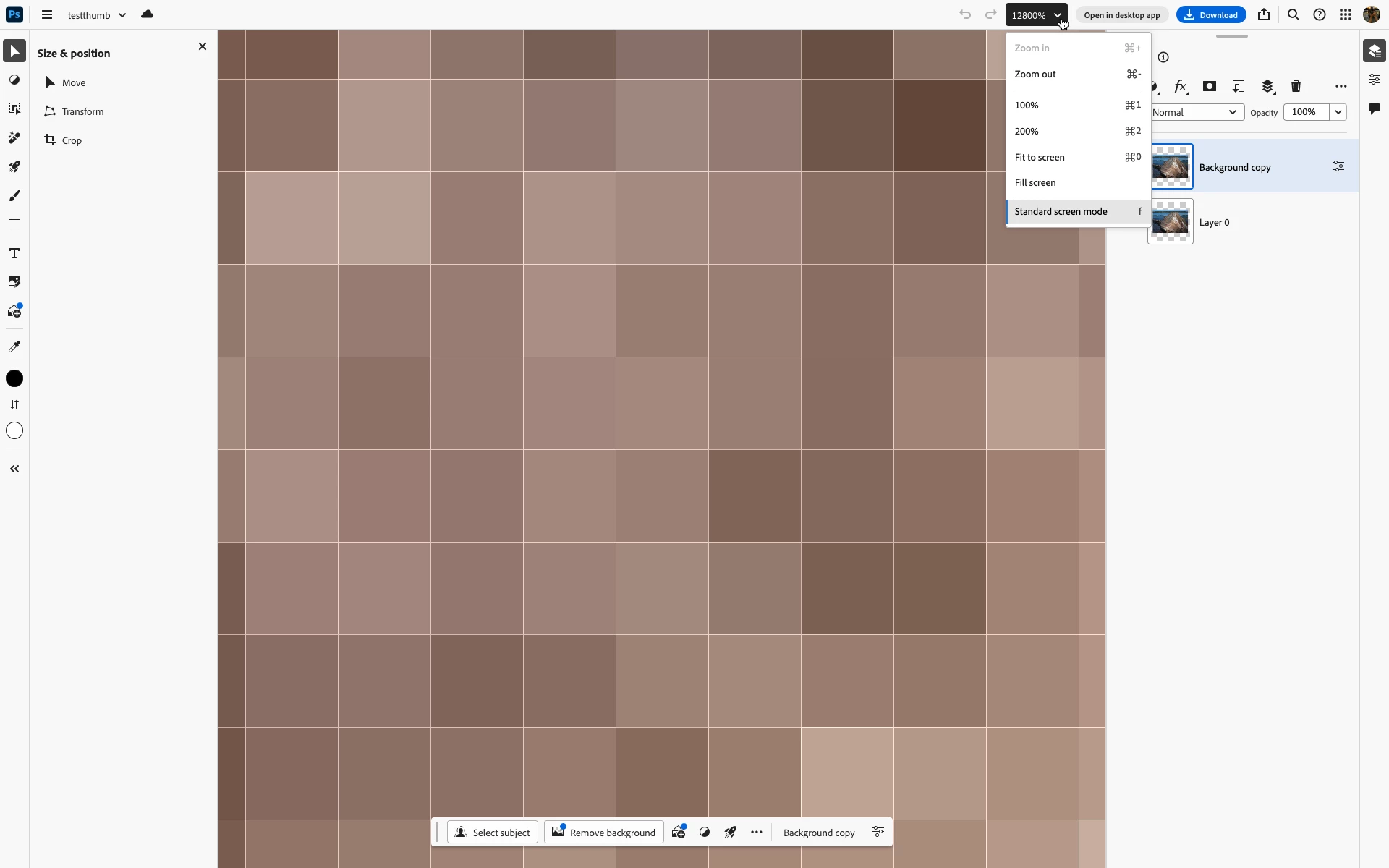Toggle Standard screen mode option
Image resolution: width=1389 pixels, height=868 pixels.
coord(1061,211)
